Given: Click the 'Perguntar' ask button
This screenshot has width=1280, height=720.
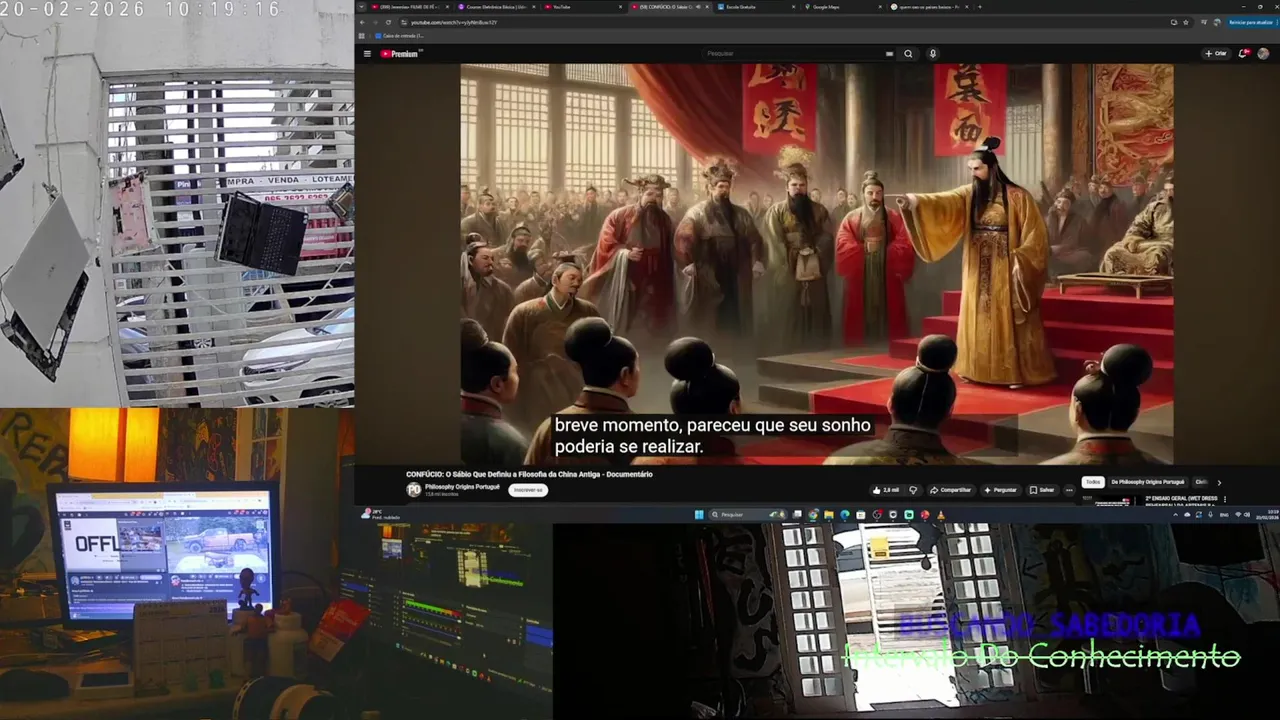Looking at the screenshot, I should (x=1000, y=490).
